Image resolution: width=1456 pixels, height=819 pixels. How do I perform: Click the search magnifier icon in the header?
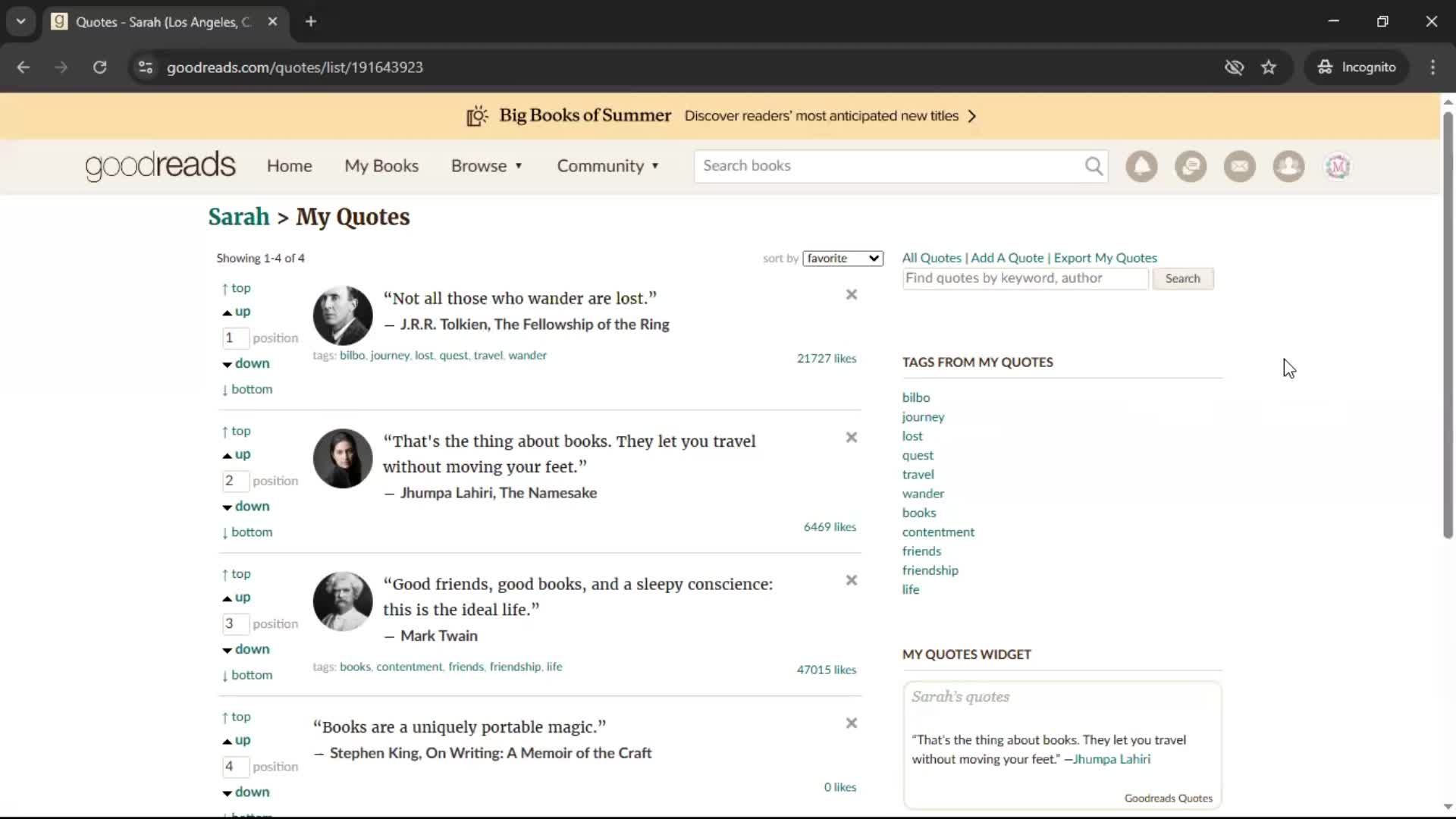1094,166
